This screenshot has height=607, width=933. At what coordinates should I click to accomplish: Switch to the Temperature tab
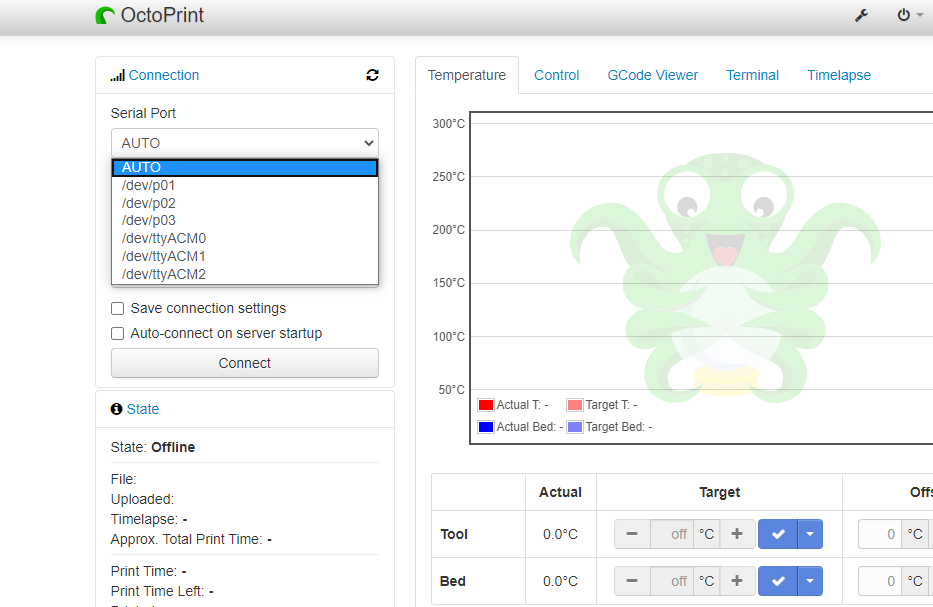(x=466, y=75)
